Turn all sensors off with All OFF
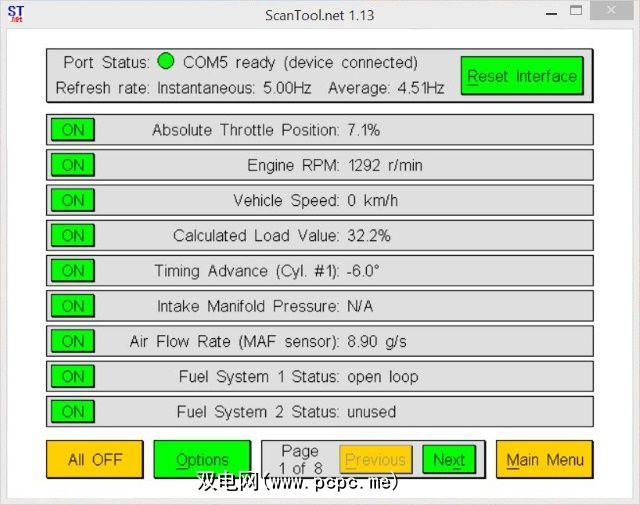This screenshot has height=505, width=640. tap(95, 459)
